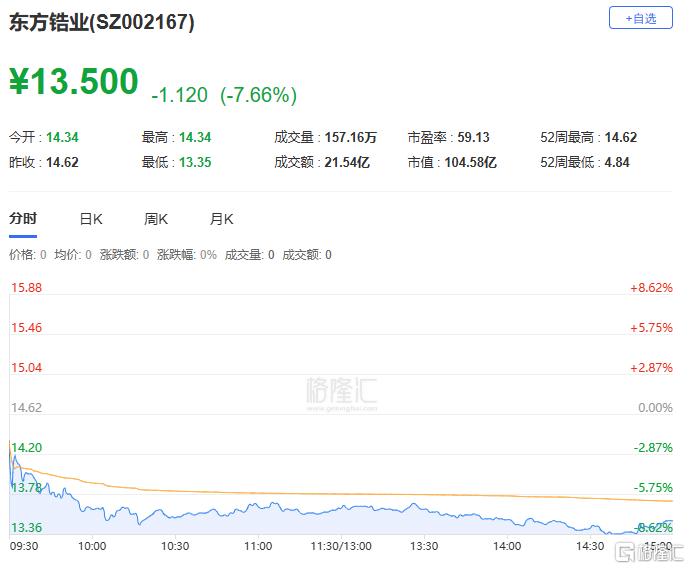This screenshot has height=569, width=690.
Task: Switch to the 周K weekly chart tab
Action: (156, 219)
